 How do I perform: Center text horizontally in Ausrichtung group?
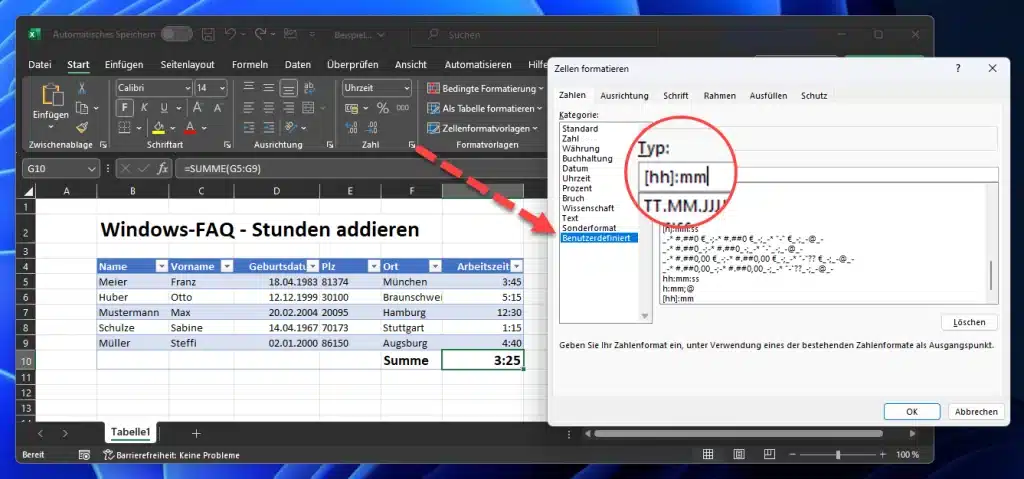click(268, 108)
